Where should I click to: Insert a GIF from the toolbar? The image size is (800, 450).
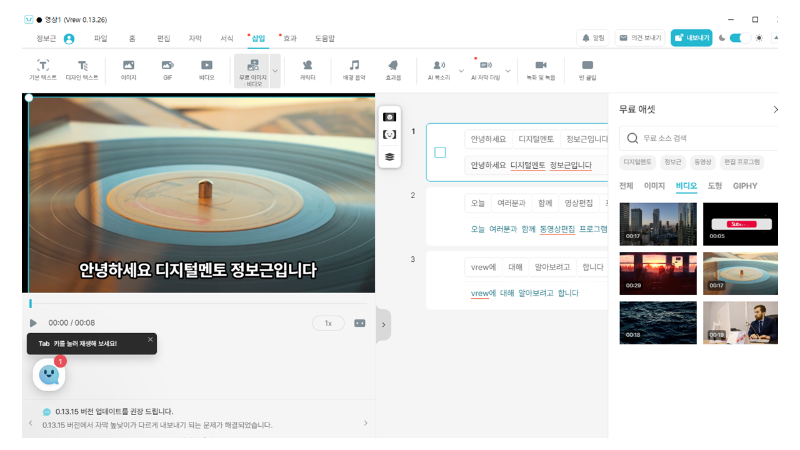pyautogui.click(x=168, y=69)
